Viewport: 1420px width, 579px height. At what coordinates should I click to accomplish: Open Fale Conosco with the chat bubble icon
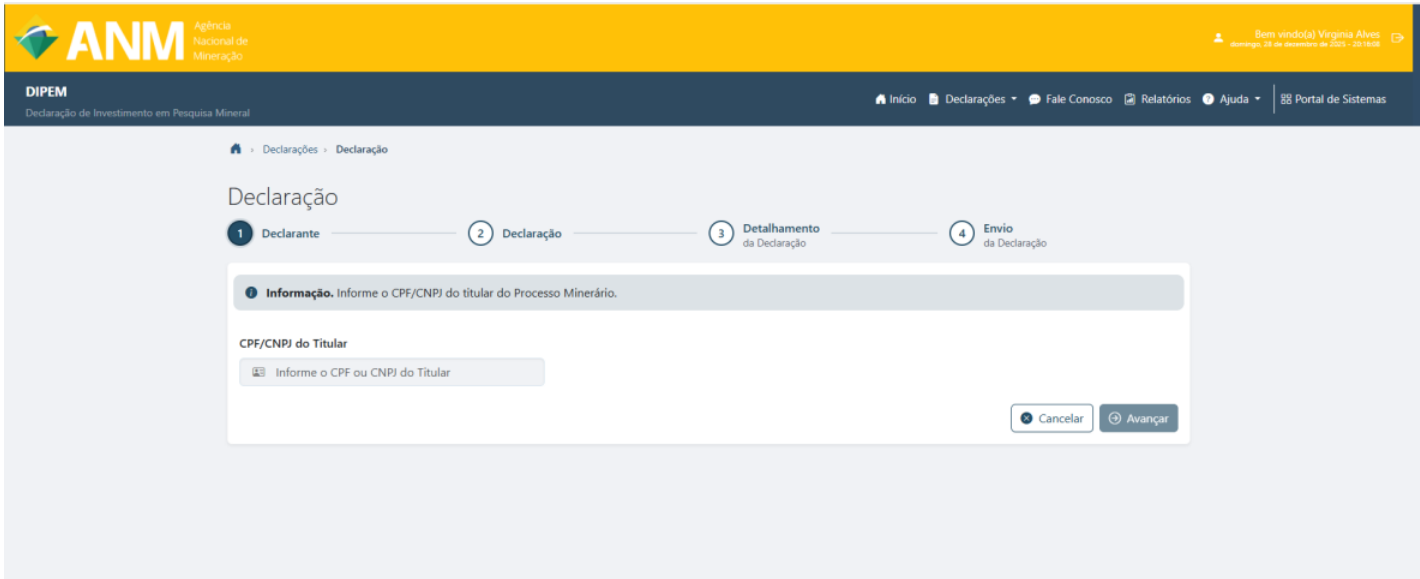(x=1070, y=99)
